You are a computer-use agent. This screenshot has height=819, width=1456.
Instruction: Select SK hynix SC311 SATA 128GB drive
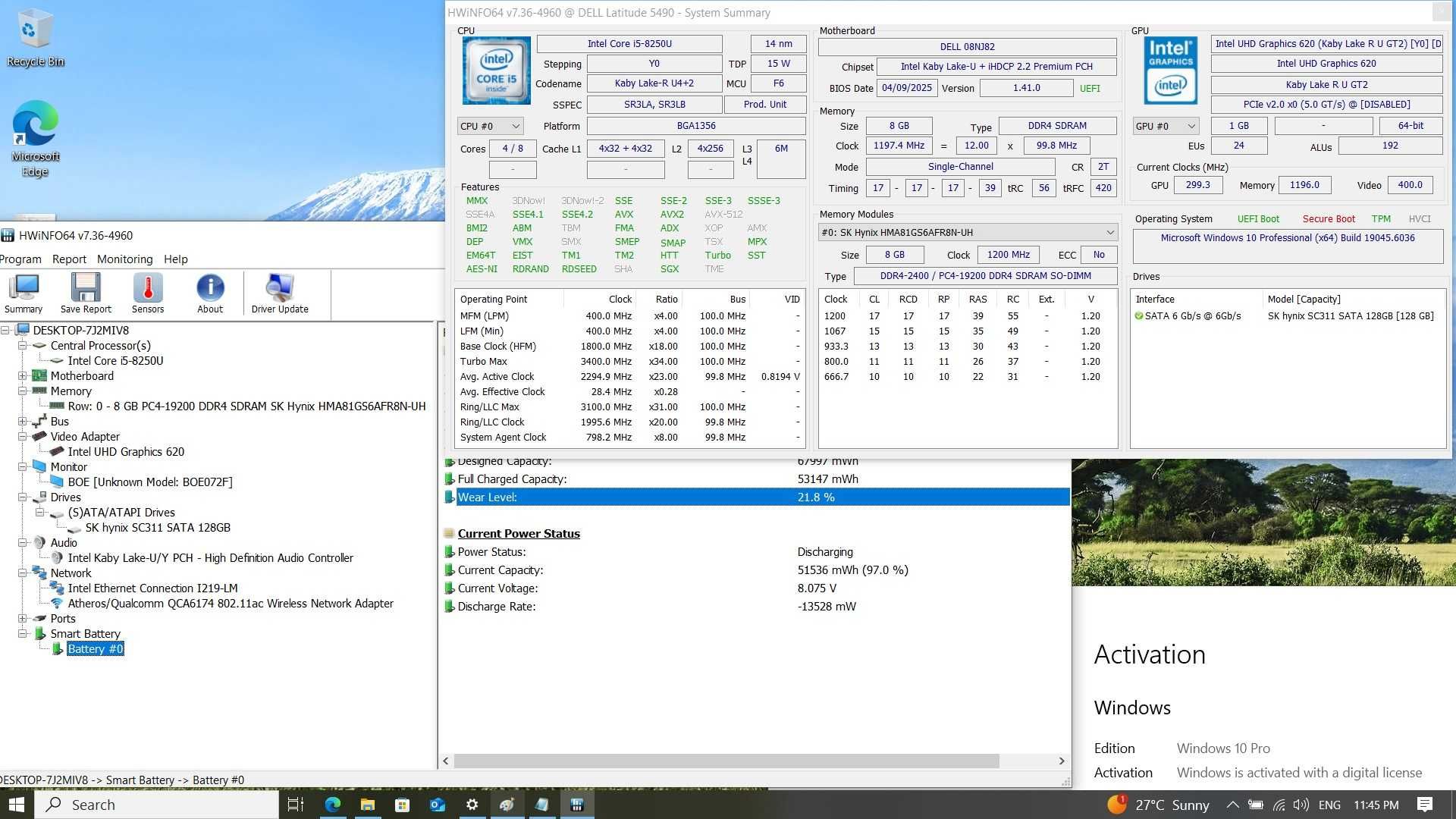(158, 528)
